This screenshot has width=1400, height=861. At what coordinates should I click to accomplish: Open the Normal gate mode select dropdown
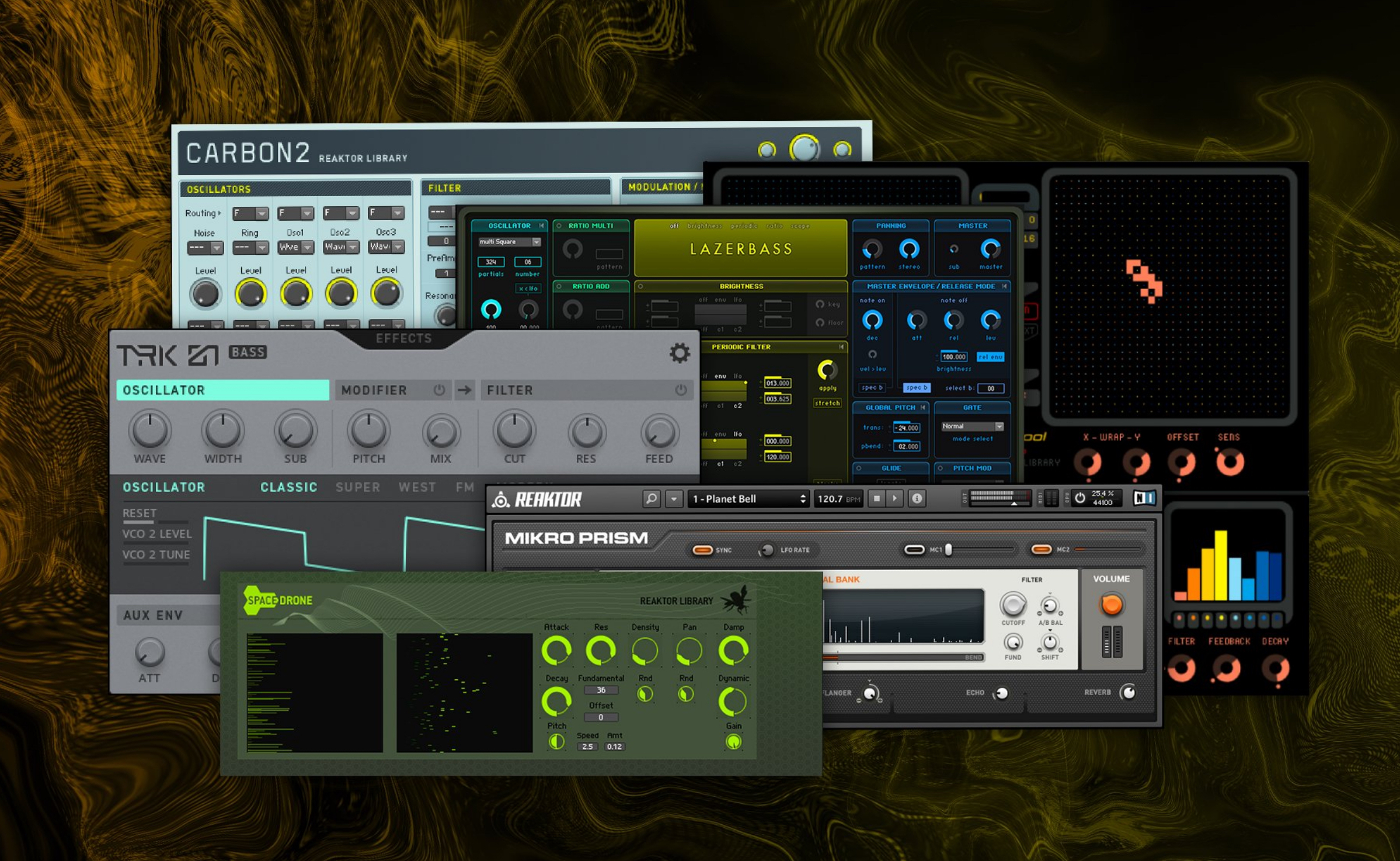972,426
